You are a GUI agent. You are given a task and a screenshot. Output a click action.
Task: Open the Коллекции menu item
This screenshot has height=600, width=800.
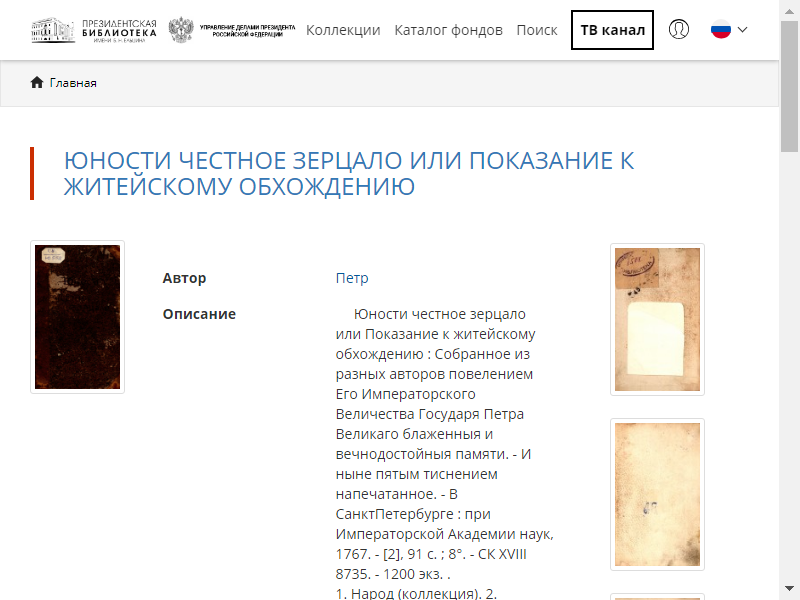(x=343, y=30)
